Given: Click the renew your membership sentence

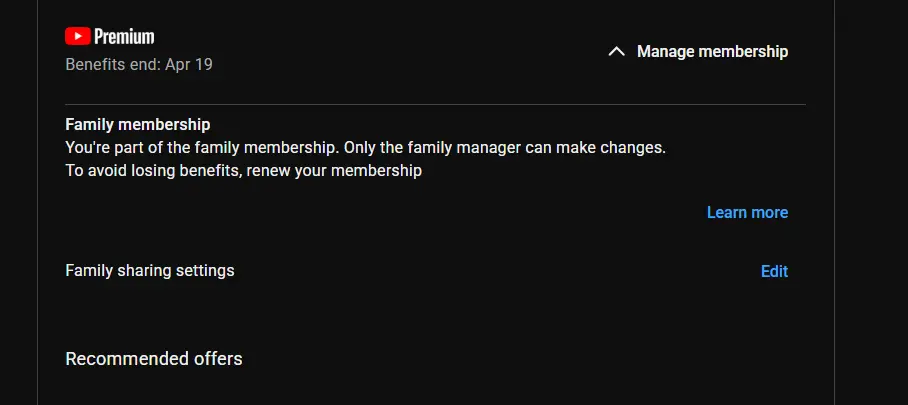Looking at the screenshot, I should click(243, 171).
